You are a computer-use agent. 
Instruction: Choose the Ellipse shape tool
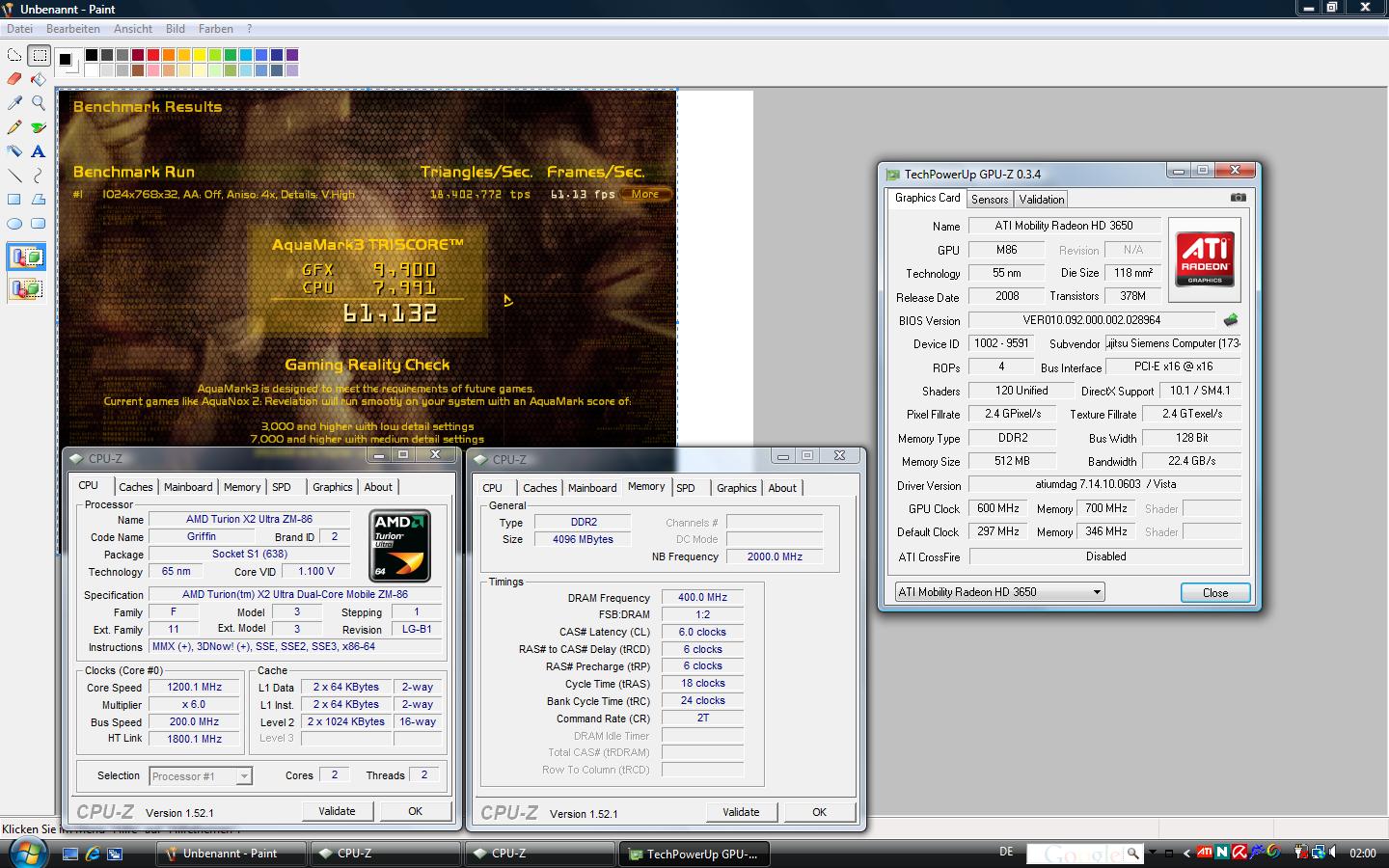pyautogui.click(x=14, y=224)
